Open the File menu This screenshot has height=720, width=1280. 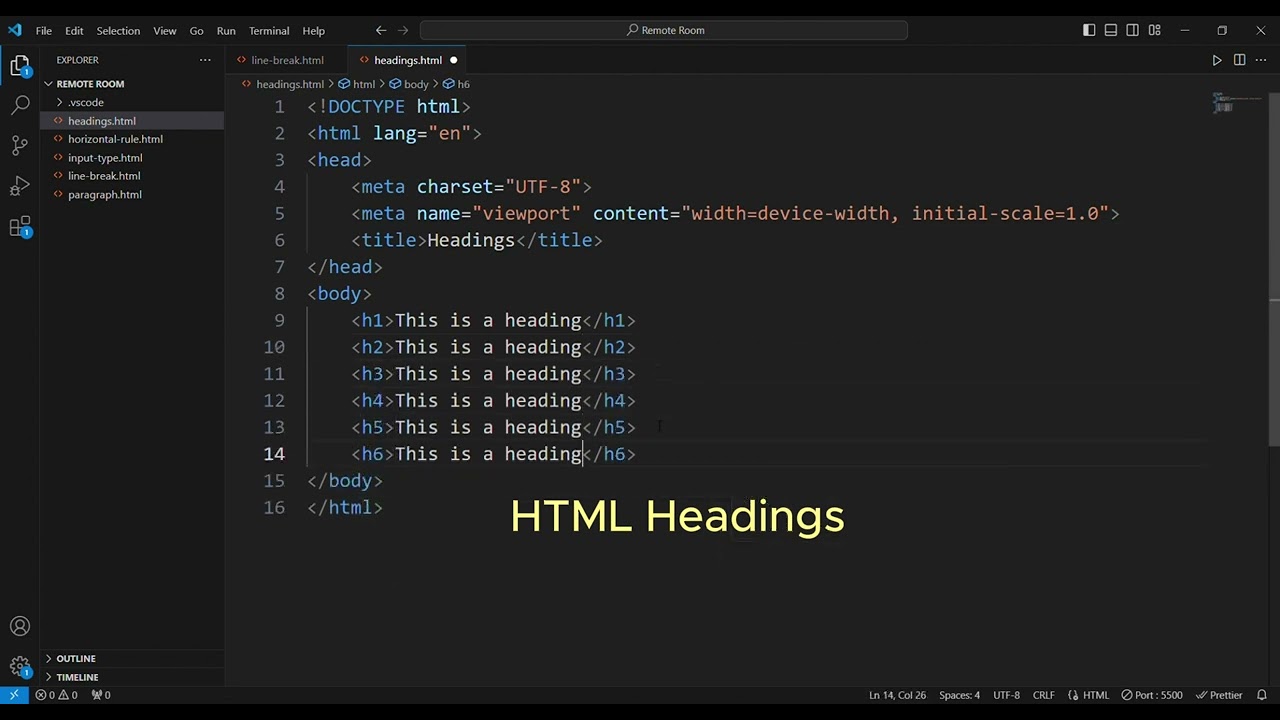[x=44, y=30]
